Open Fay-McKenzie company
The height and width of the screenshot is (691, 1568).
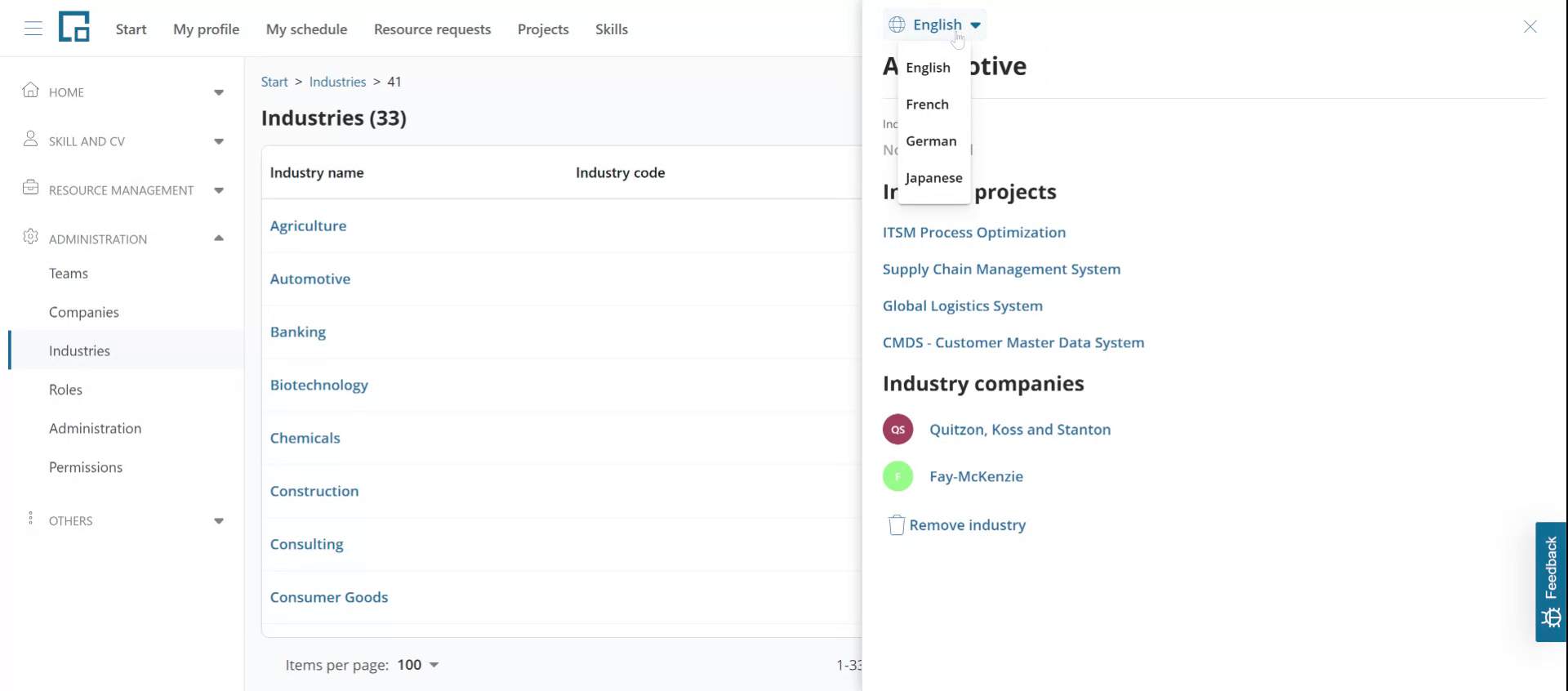click(x=976, y=476)
